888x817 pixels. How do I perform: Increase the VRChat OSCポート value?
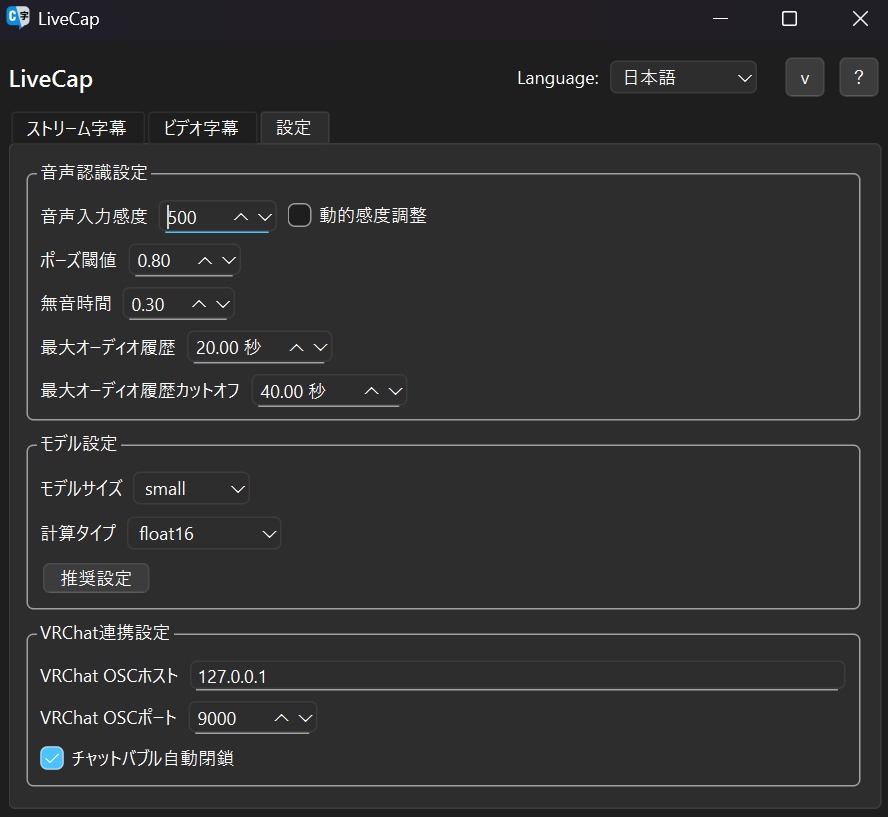pyautogui.click(x=282, y=717)
